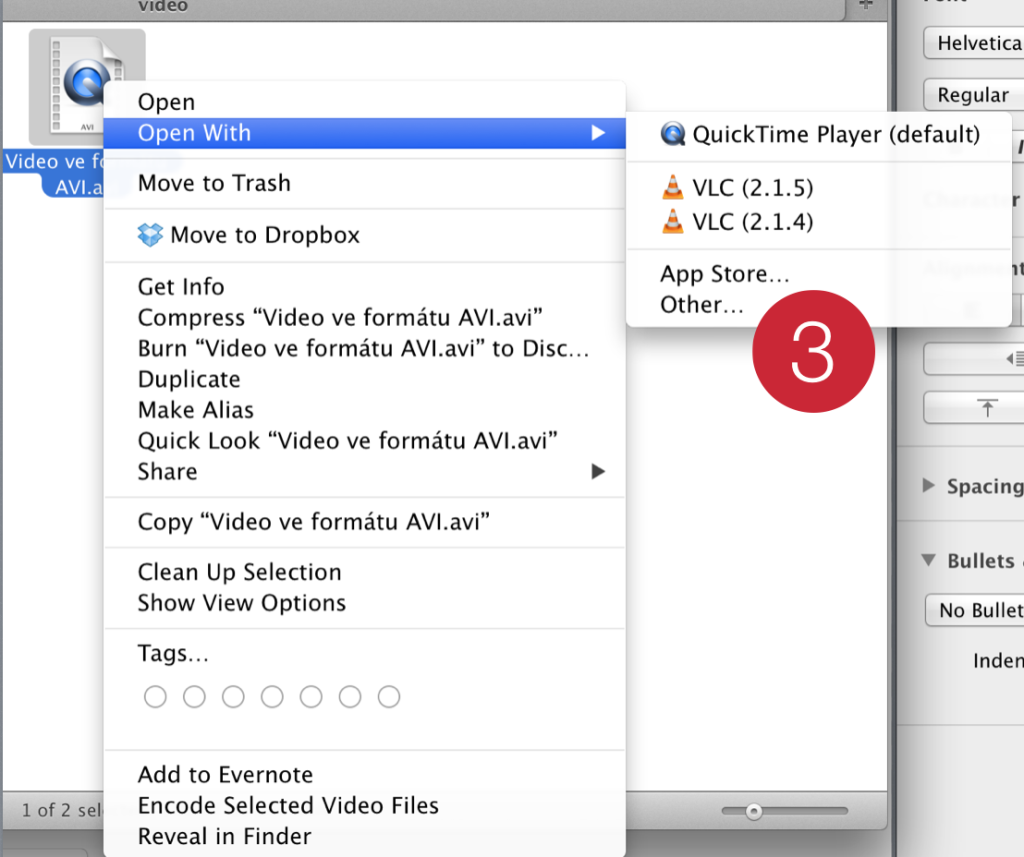
Task: Click the VLC (2.1.4) cone icon
Action: [673, 221]
